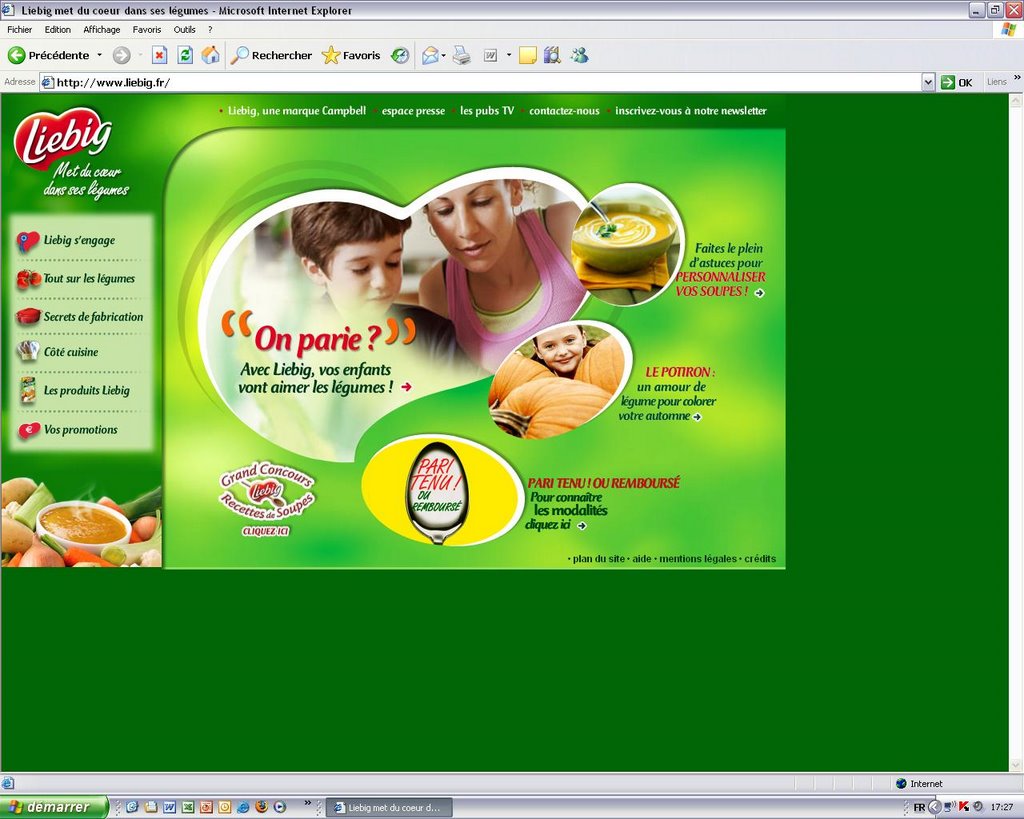Open the Outils menu

point(184,29)
